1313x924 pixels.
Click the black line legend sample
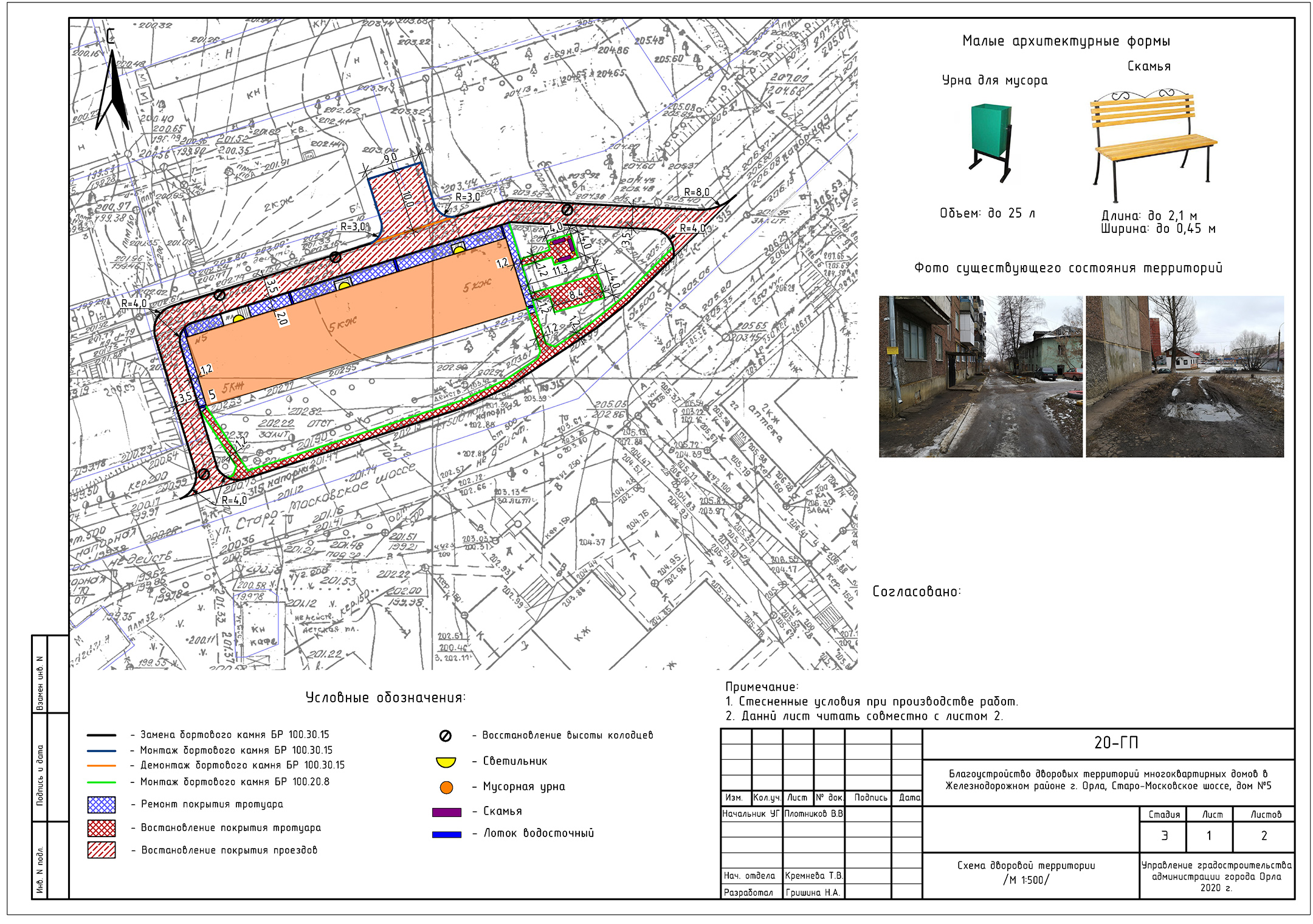point(102,735)
